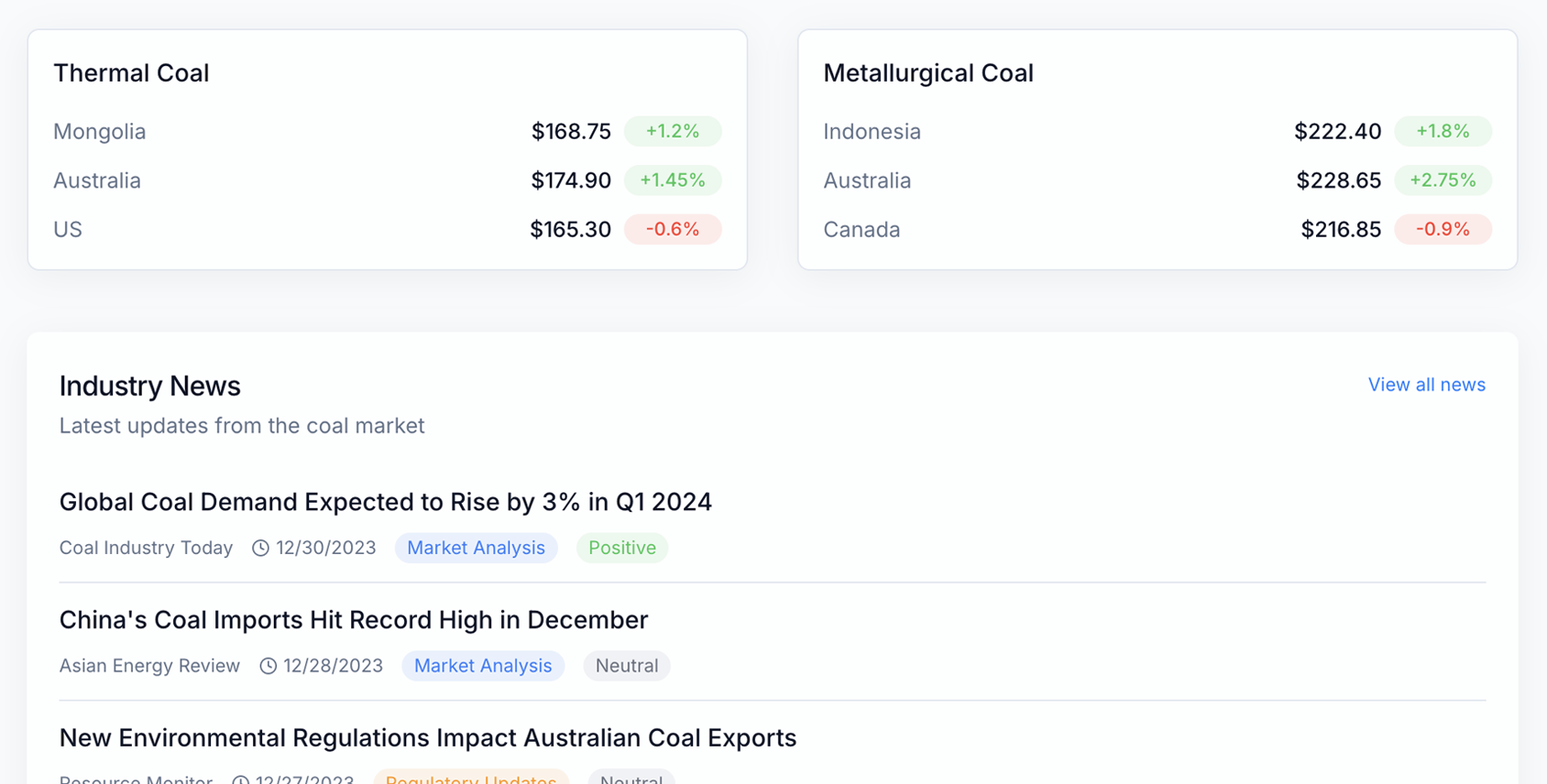
Task: Click clock icon beside 12/28/2023 date
Action: pos(269,666)
